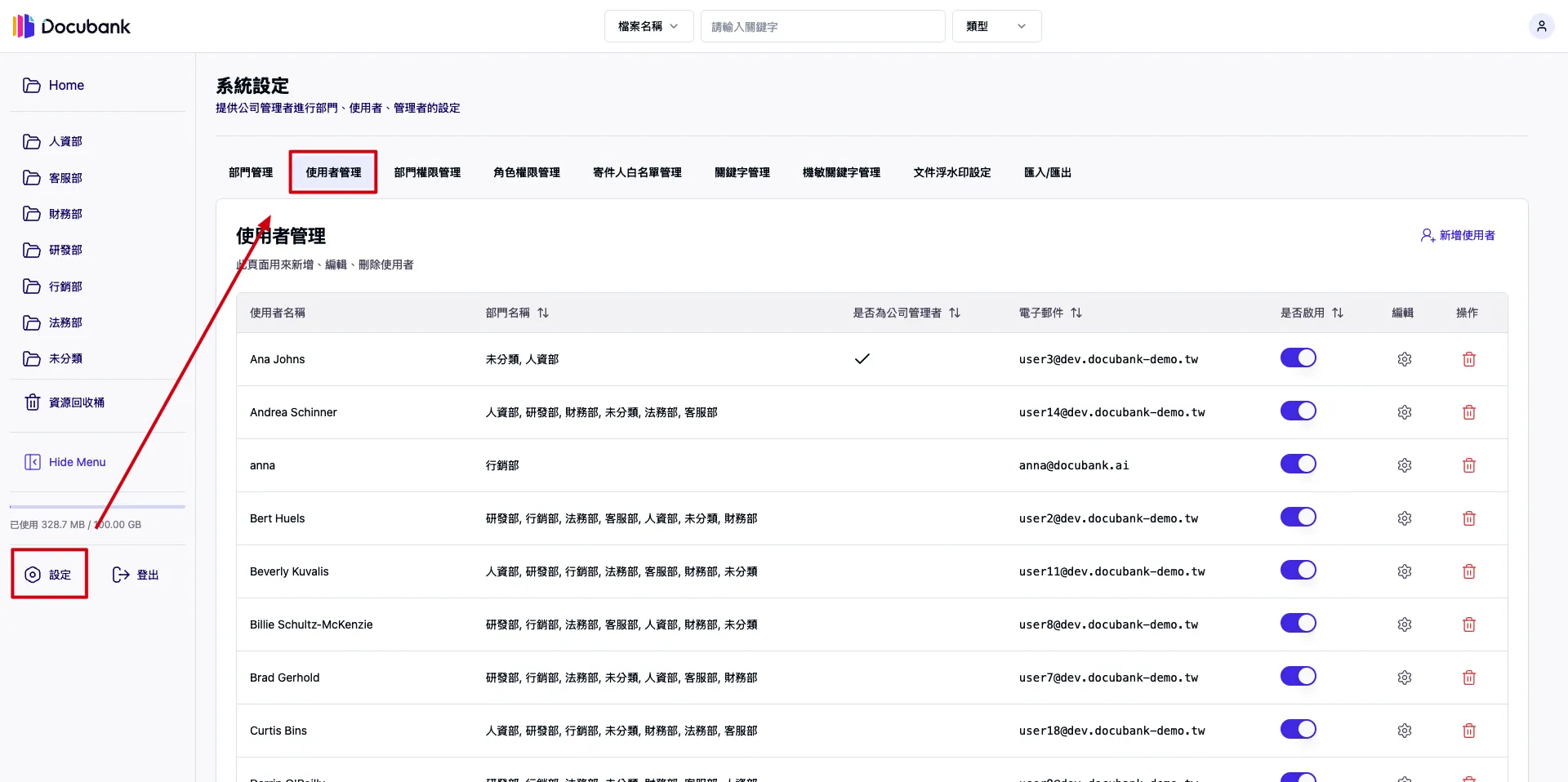Expand the 類型 type dropdown
The width and height of the screenshot is (1568, 782).
(x=996, y=26)
